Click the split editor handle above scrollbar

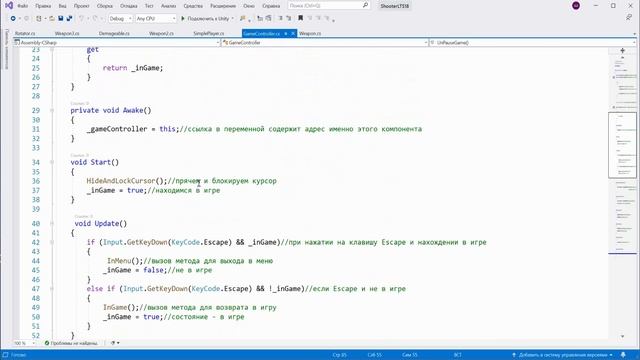coord(622,50)
